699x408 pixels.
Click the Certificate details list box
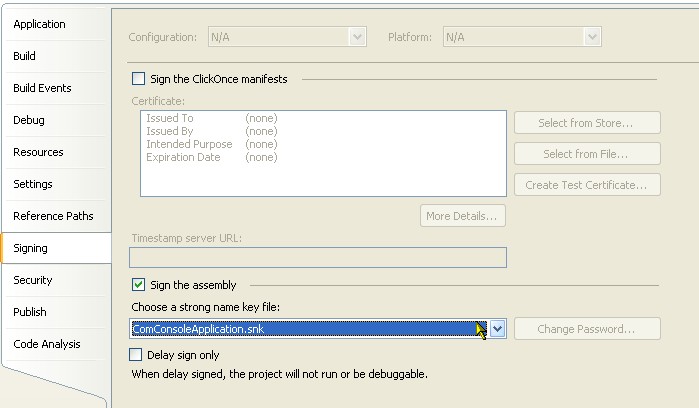323,153
